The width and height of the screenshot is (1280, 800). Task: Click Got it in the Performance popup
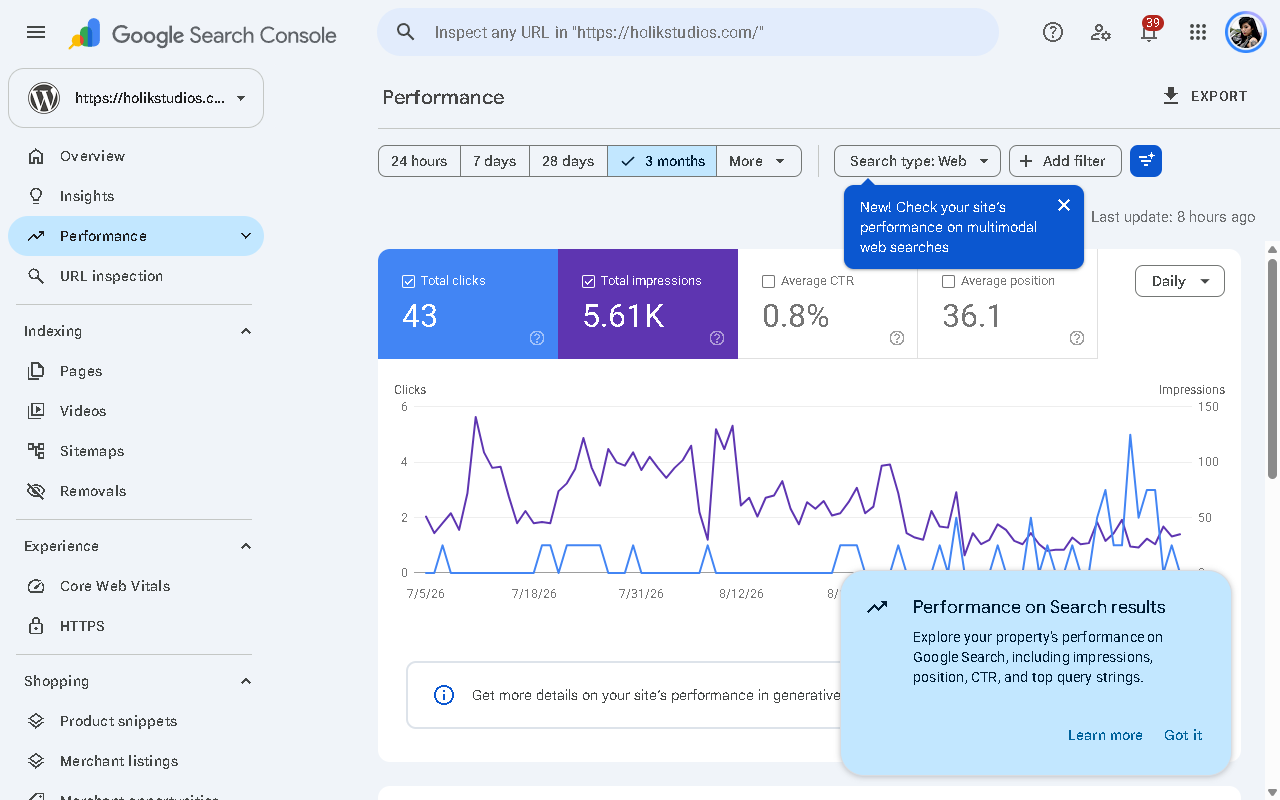(x=1183, y=735)
